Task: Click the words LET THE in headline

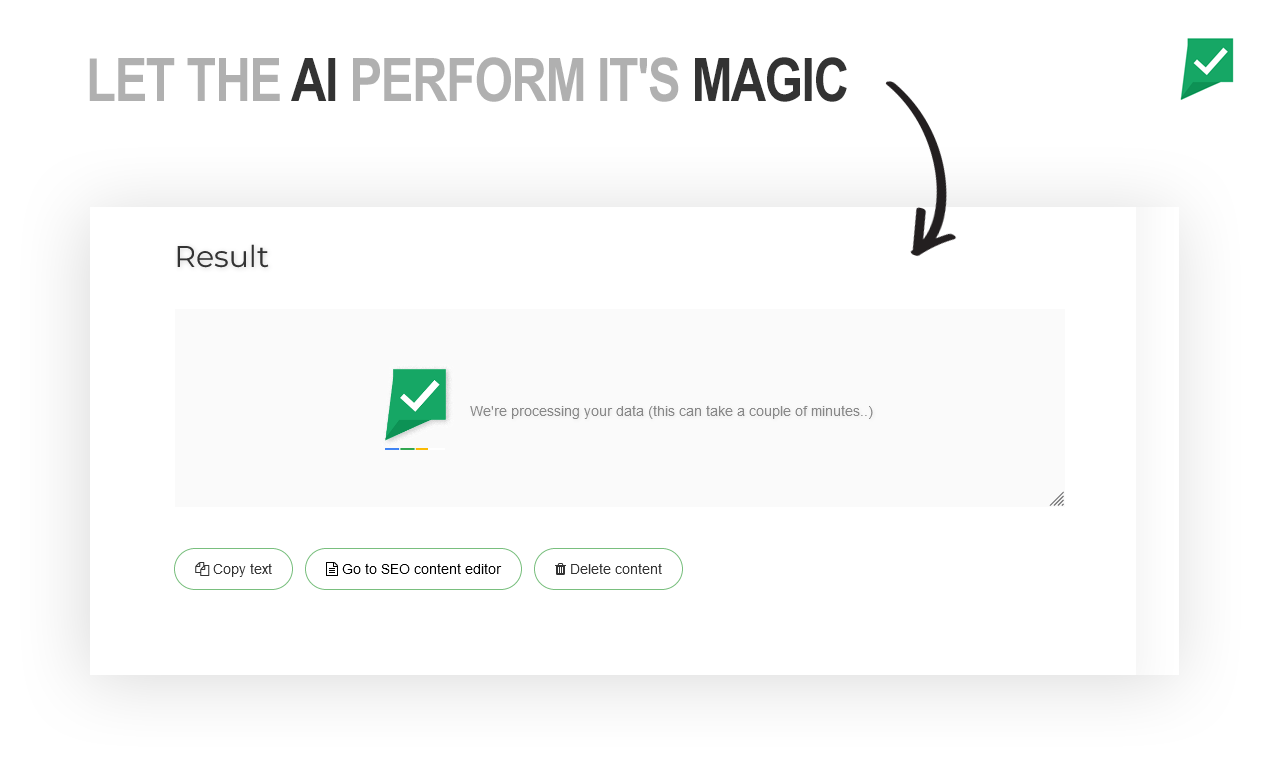Action: tap(184, 80)
